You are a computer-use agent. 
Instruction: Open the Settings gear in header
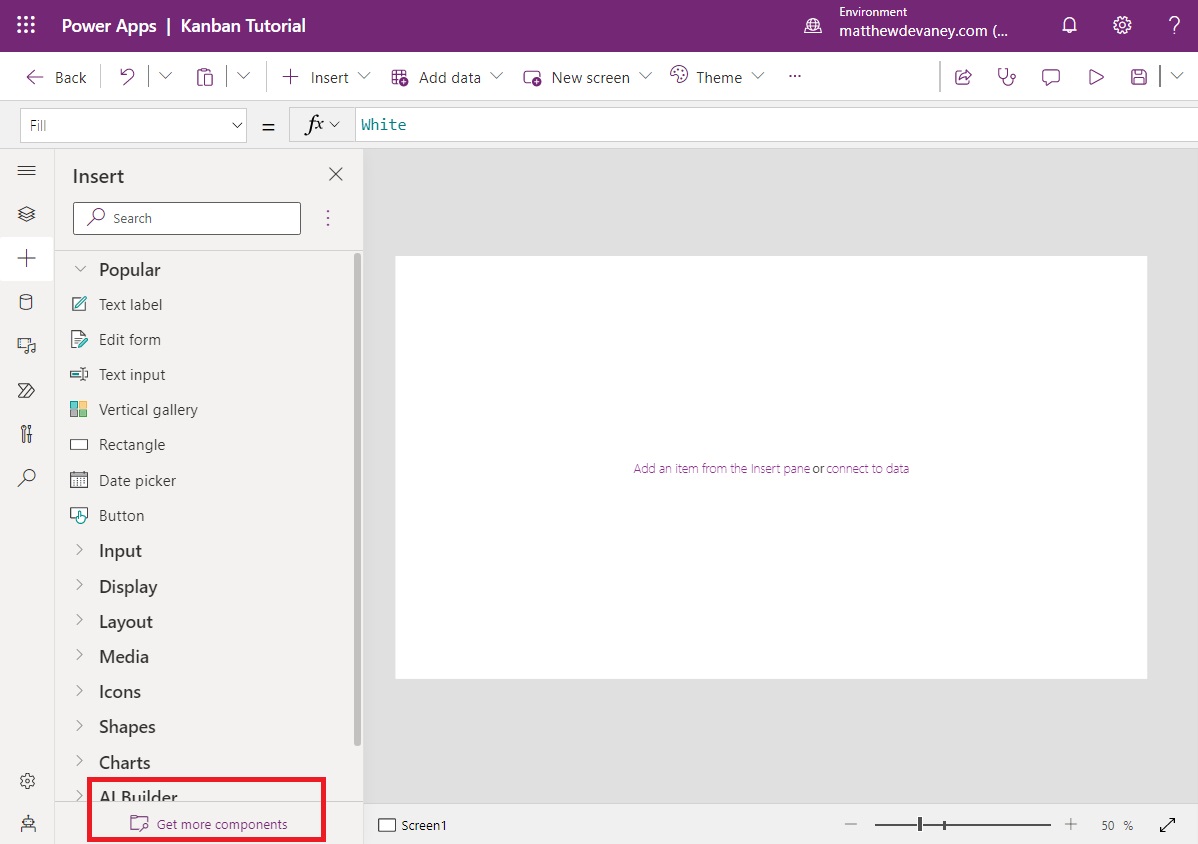pos(1122,25)
